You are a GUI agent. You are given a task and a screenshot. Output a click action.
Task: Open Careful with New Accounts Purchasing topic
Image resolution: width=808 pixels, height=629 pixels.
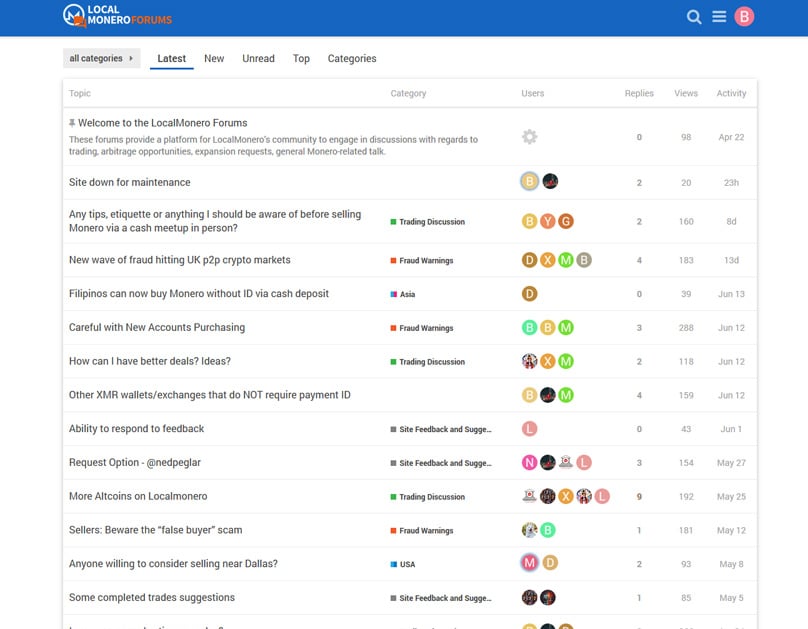click(157, 328)
